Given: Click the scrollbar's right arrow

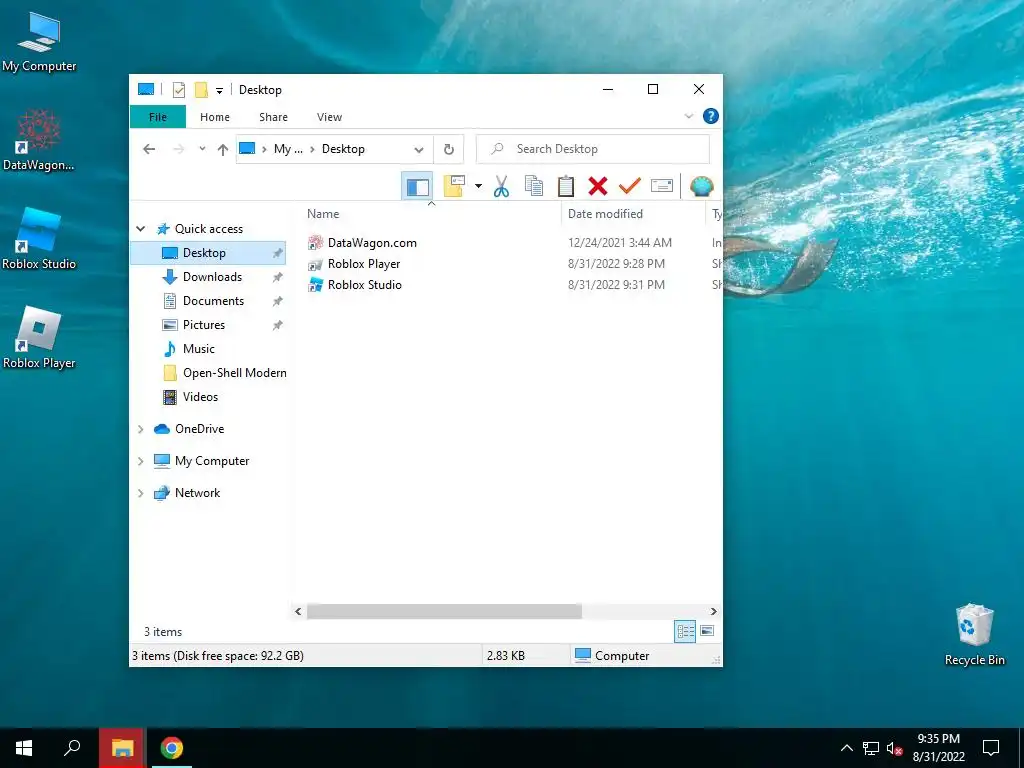Looking at the screenshot, I should click(713, 612).
